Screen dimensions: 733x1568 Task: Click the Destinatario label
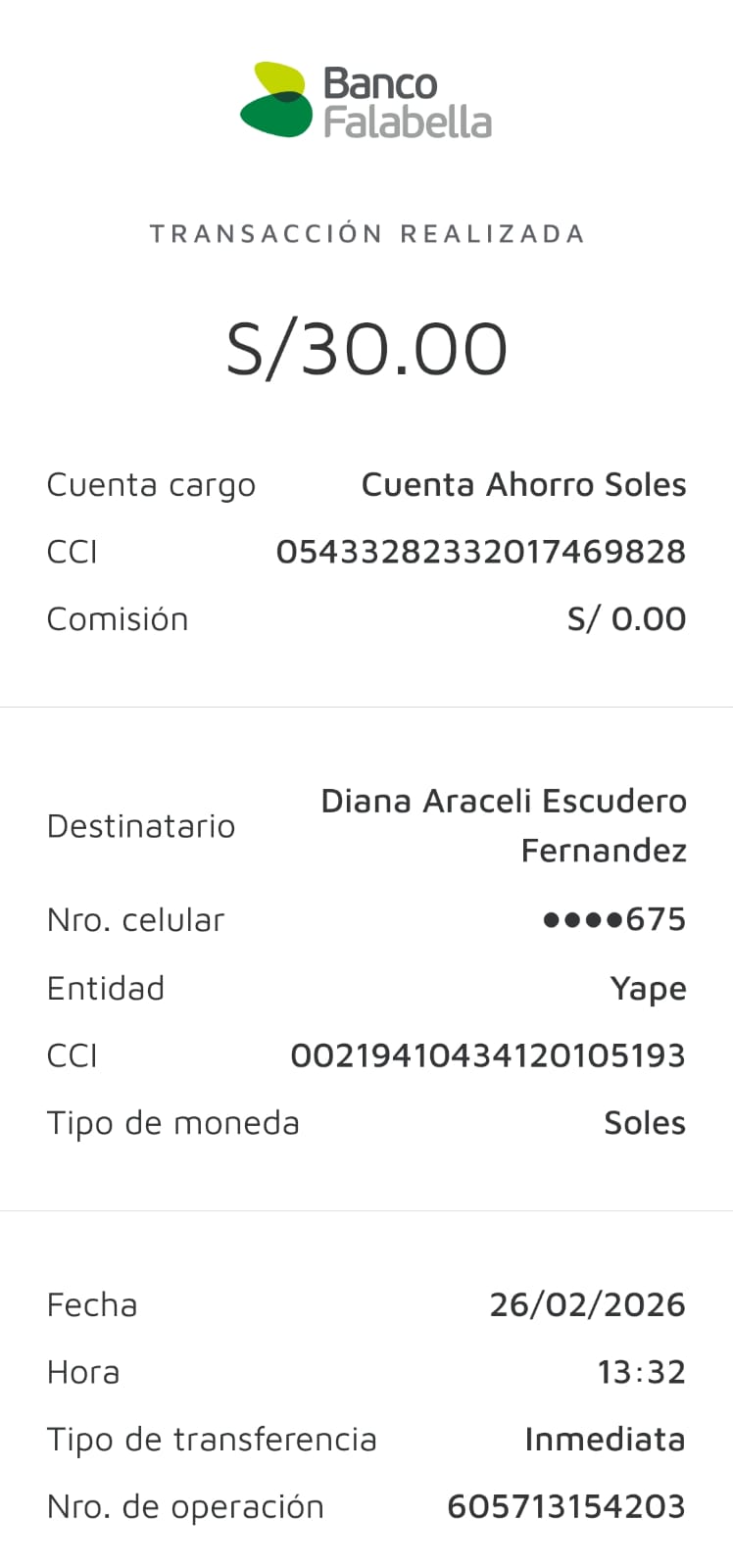141,826
